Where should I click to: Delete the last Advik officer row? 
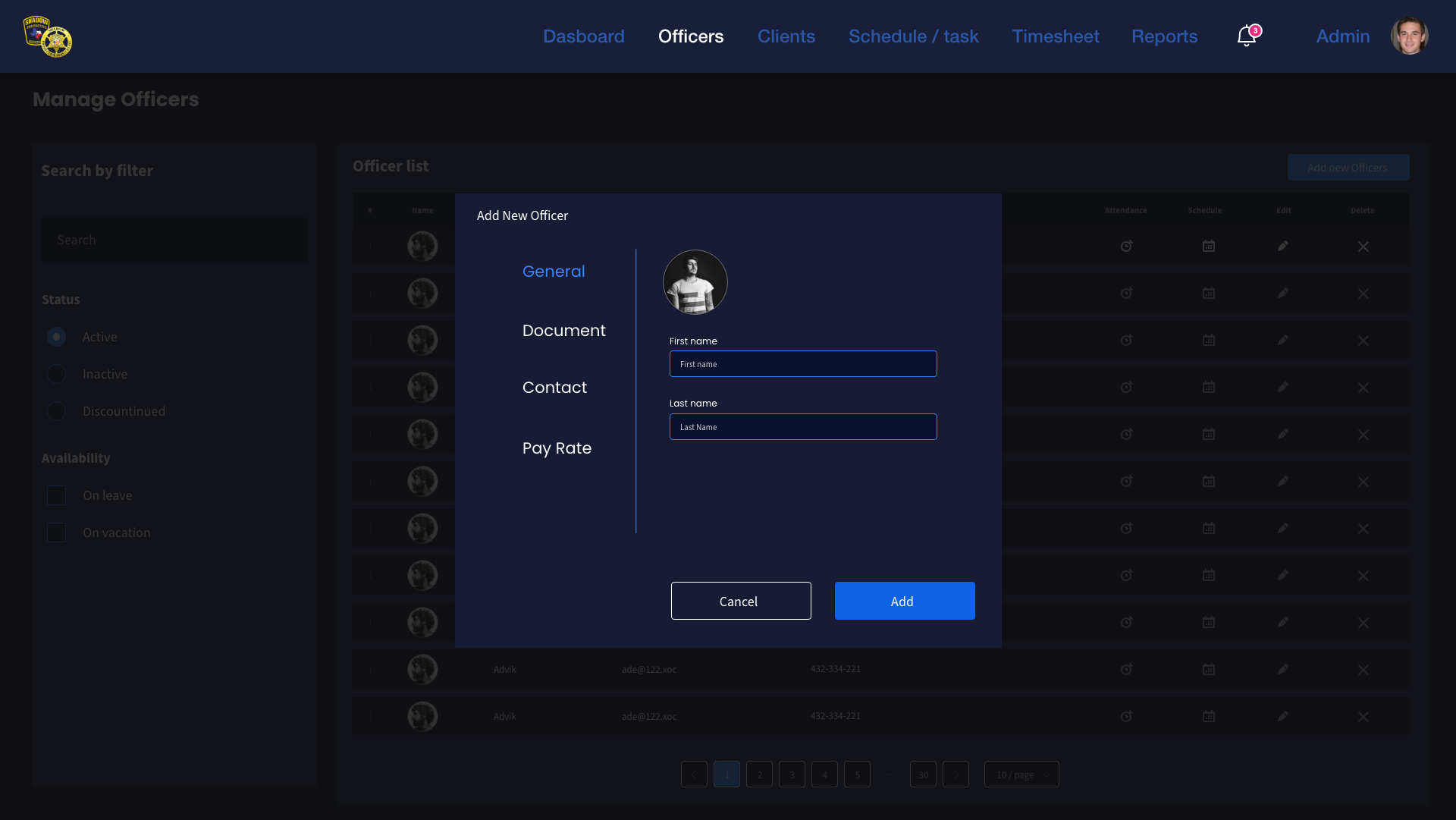tap(1363, 717)
